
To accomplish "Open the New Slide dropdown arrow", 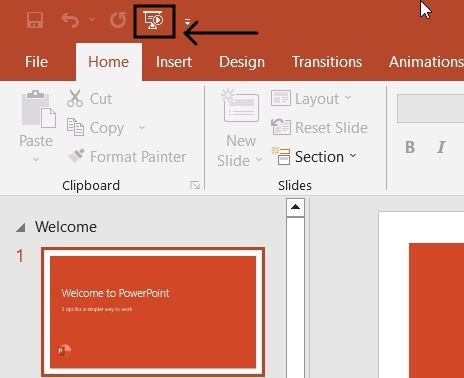I will point(259,160).
